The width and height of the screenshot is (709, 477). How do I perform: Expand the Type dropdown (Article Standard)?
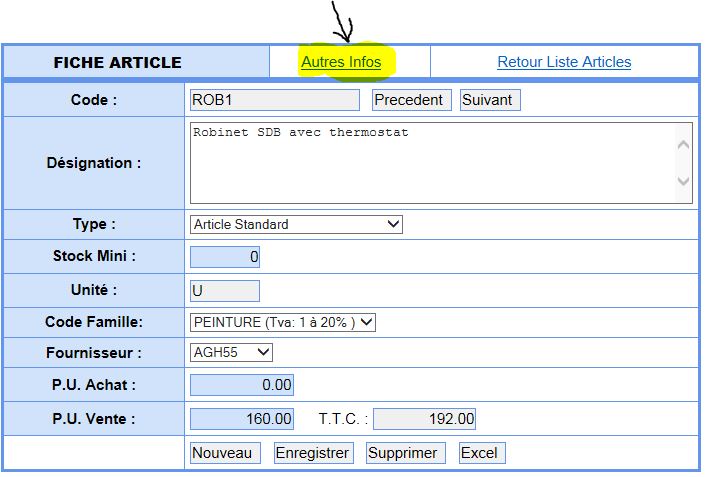tap(296, 224)
